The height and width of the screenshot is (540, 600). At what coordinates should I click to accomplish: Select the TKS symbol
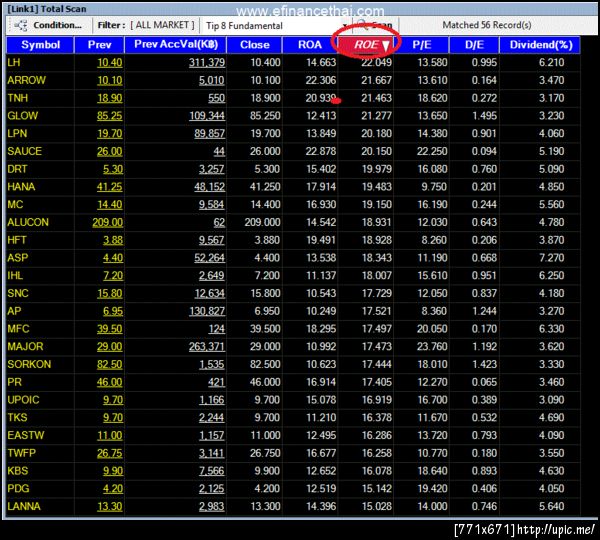17,418
